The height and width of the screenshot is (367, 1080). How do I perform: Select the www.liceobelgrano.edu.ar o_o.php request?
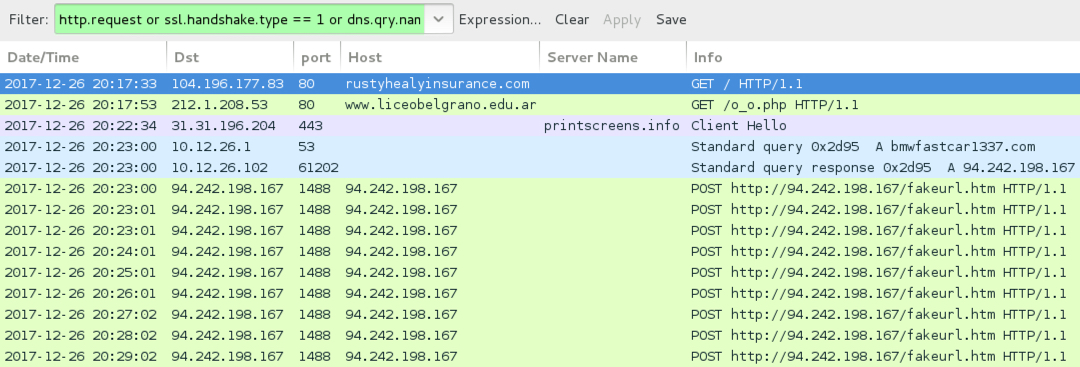coord(540,105)
